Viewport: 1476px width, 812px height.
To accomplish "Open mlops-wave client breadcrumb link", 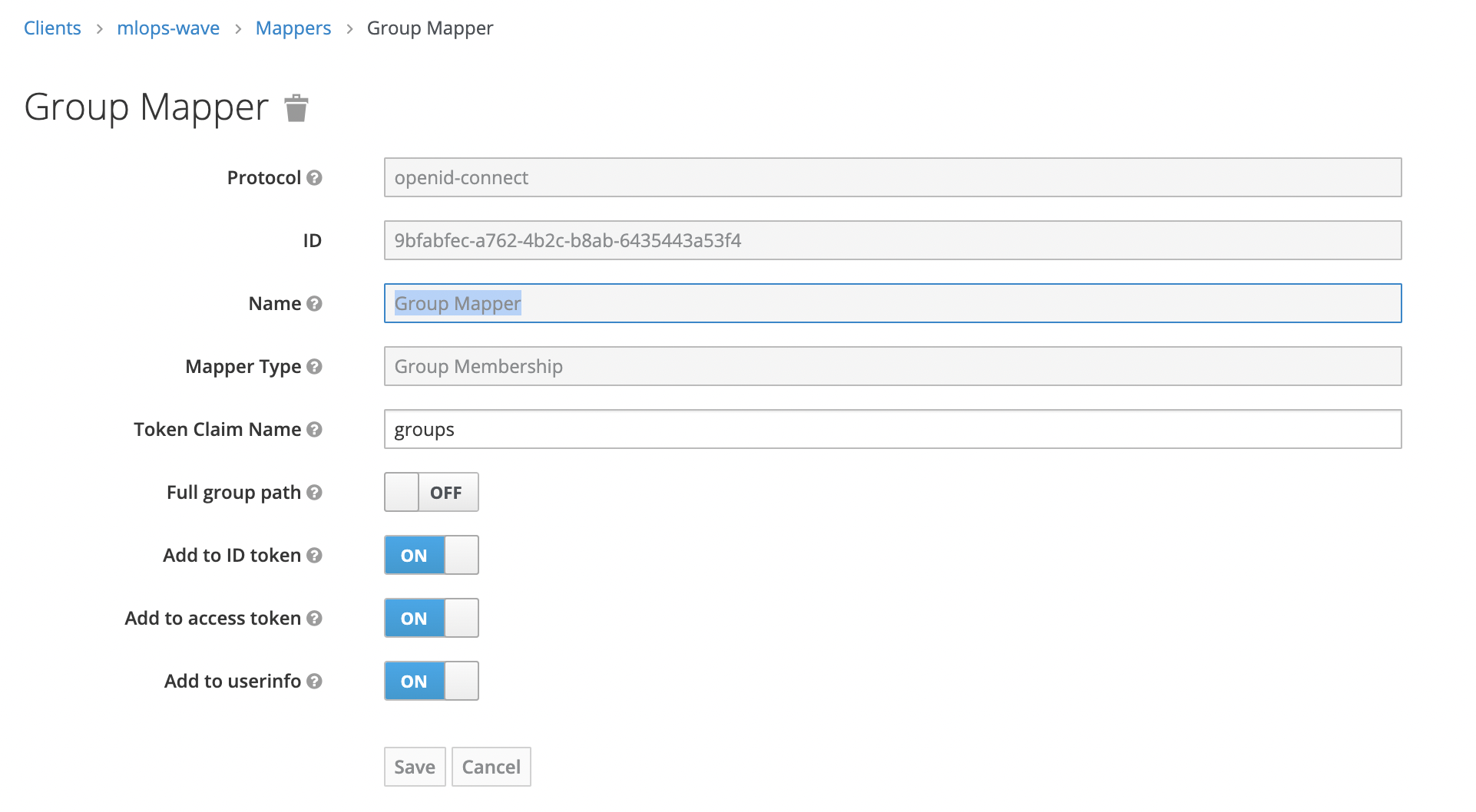I will click(168, 28).
